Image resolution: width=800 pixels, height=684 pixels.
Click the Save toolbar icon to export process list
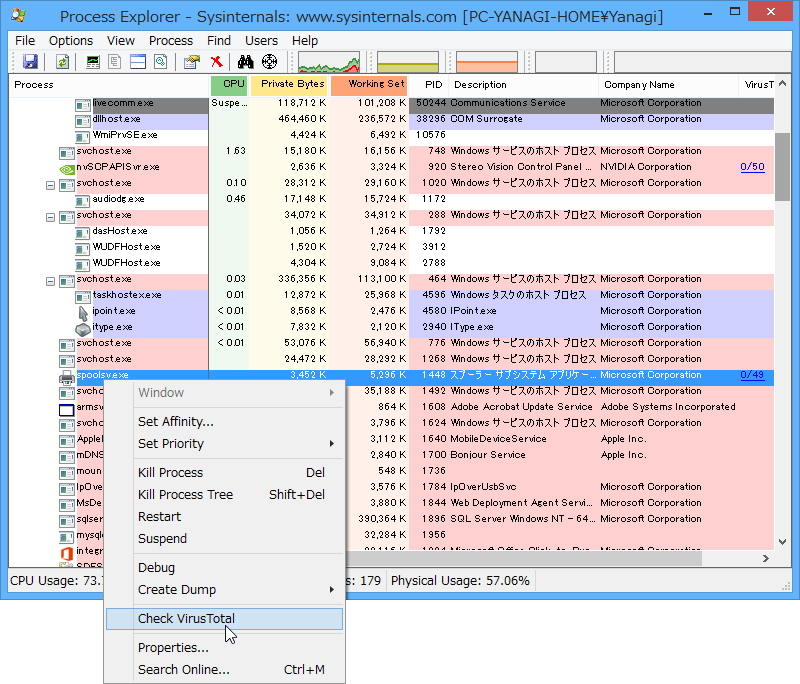(x=33, y=60)
